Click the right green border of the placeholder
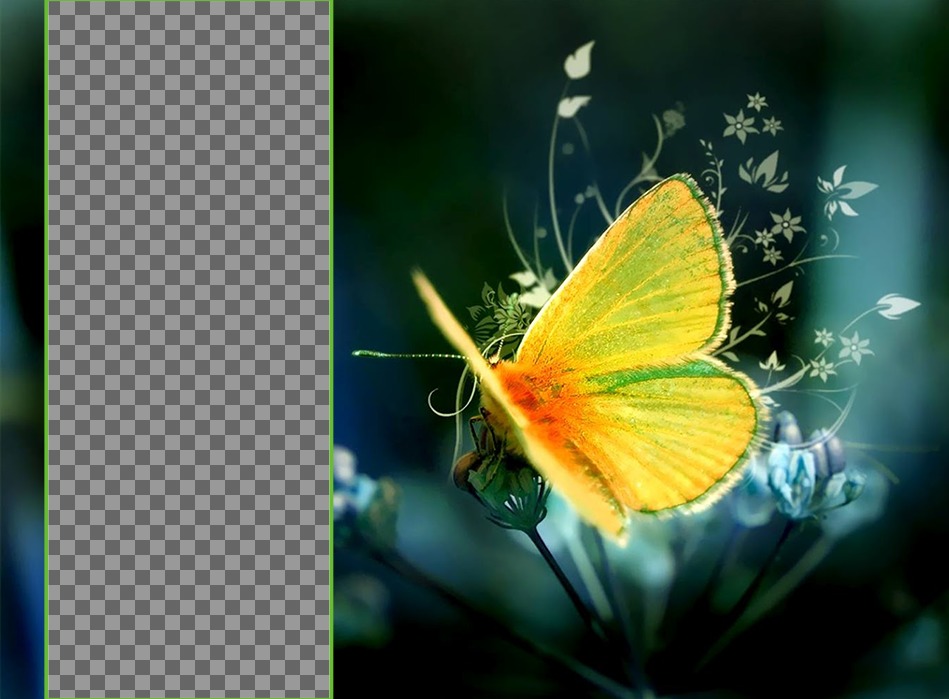The width and height of the screenshot is (949, 699). [x=333, y=350]
